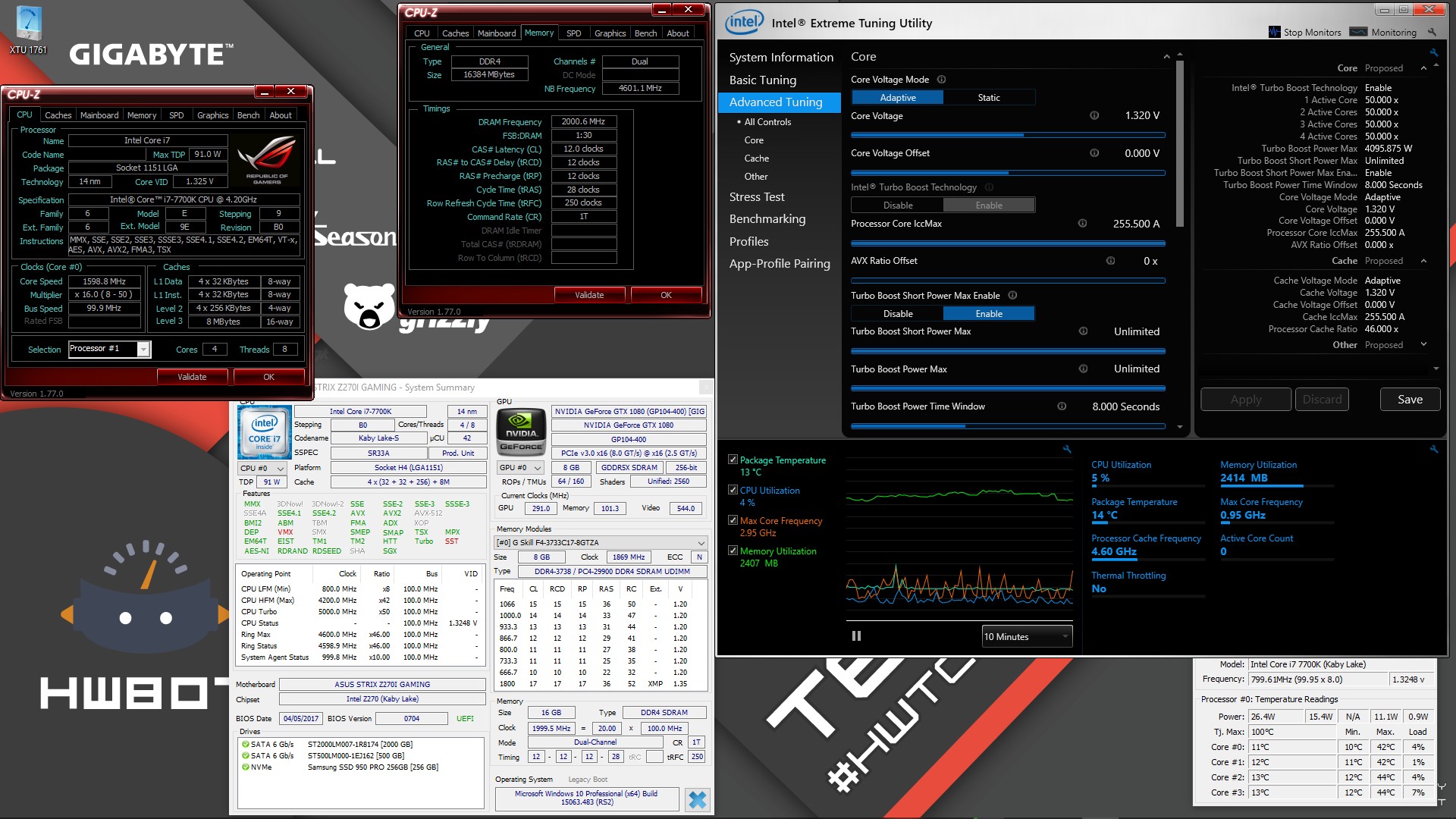Show info icon for Turbo Boost Short Power Max value
Viewport: 1456px width, 819px height.
coord(1083,331)
